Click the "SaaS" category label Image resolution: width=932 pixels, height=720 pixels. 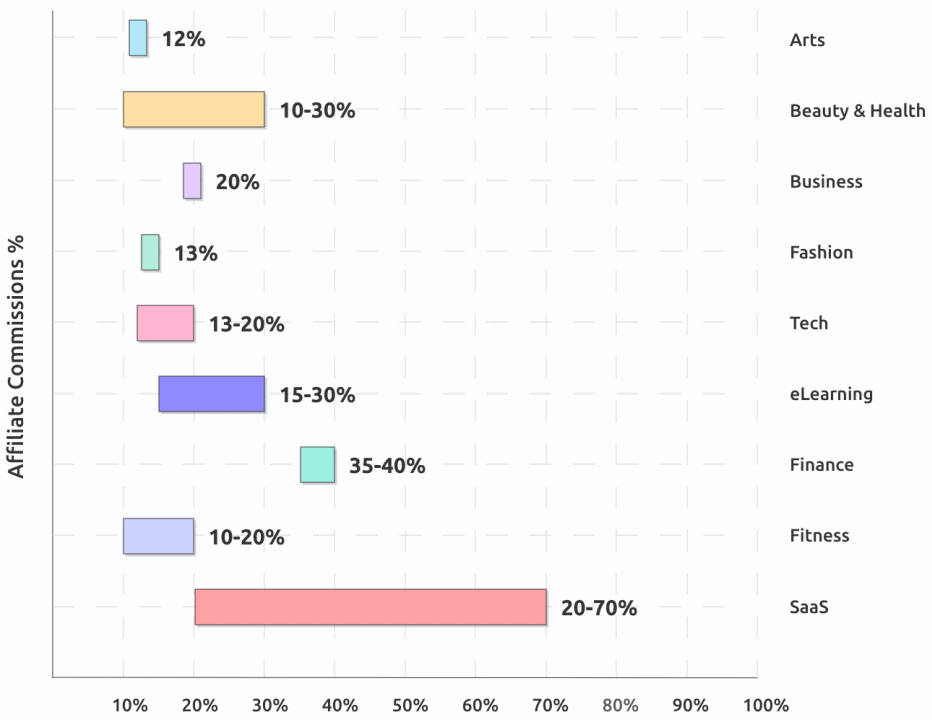809,607
